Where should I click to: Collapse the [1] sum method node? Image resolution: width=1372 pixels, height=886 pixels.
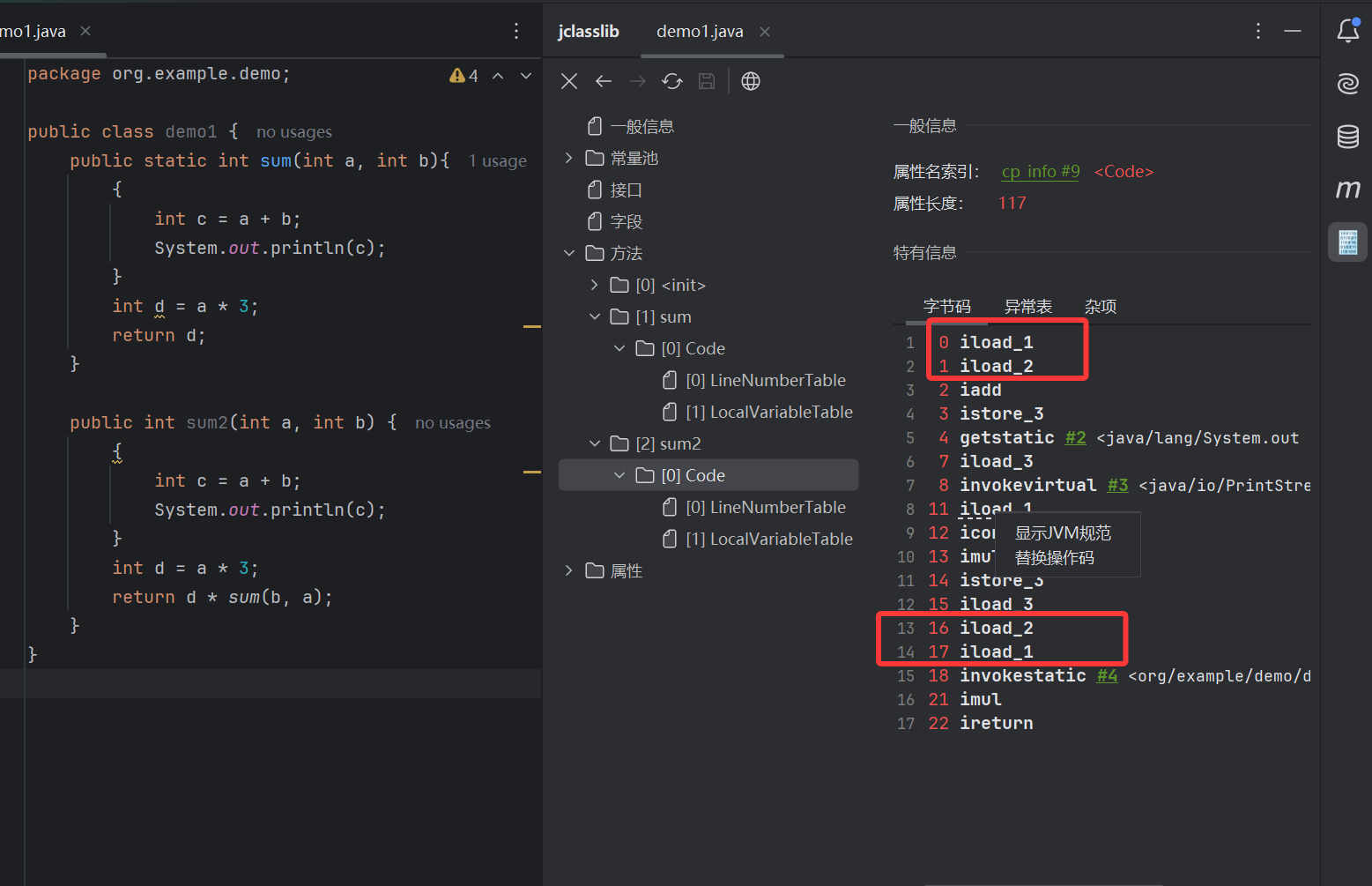point(594,316)
